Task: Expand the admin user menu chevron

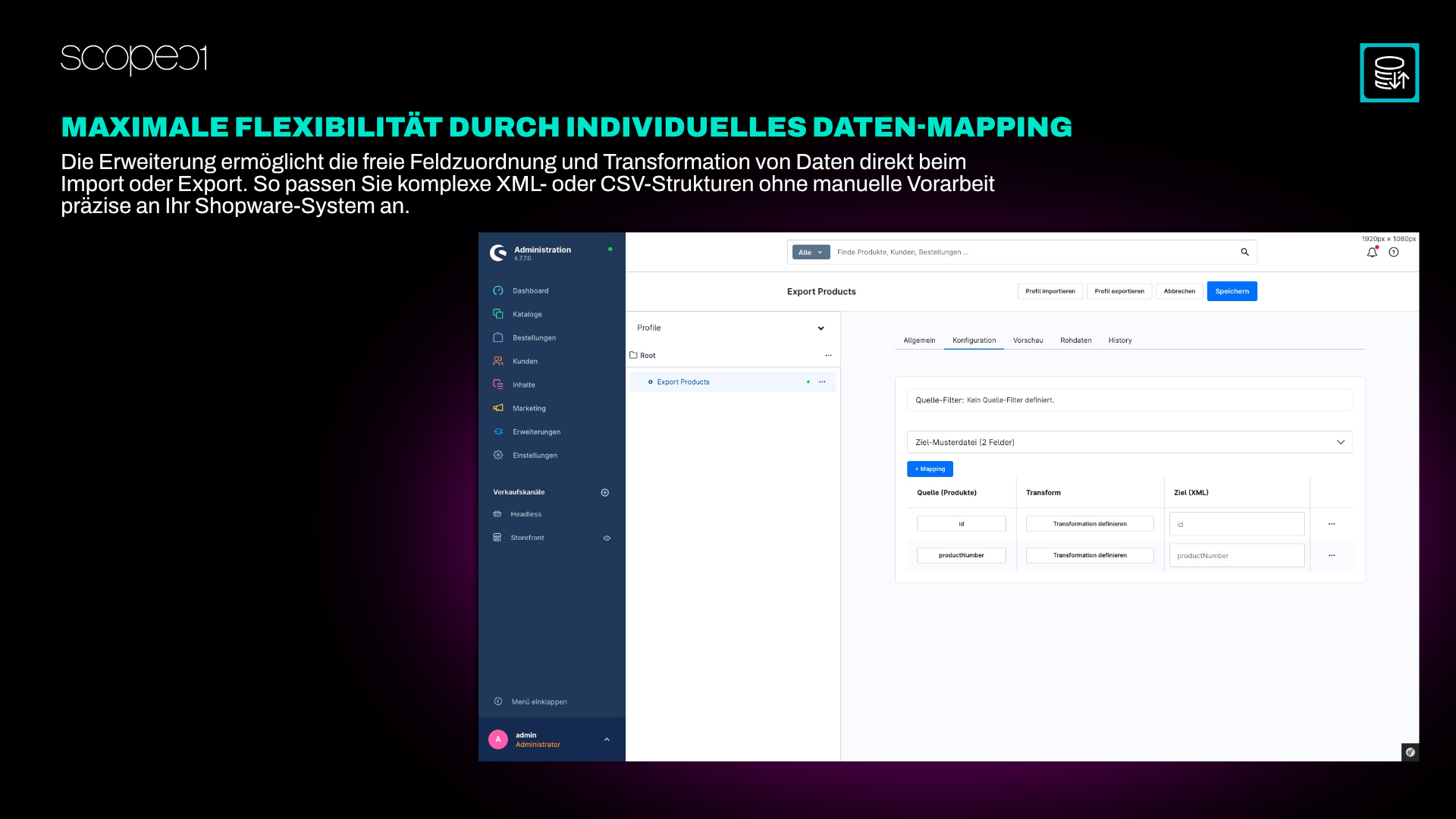Action: tap(607, 739)
